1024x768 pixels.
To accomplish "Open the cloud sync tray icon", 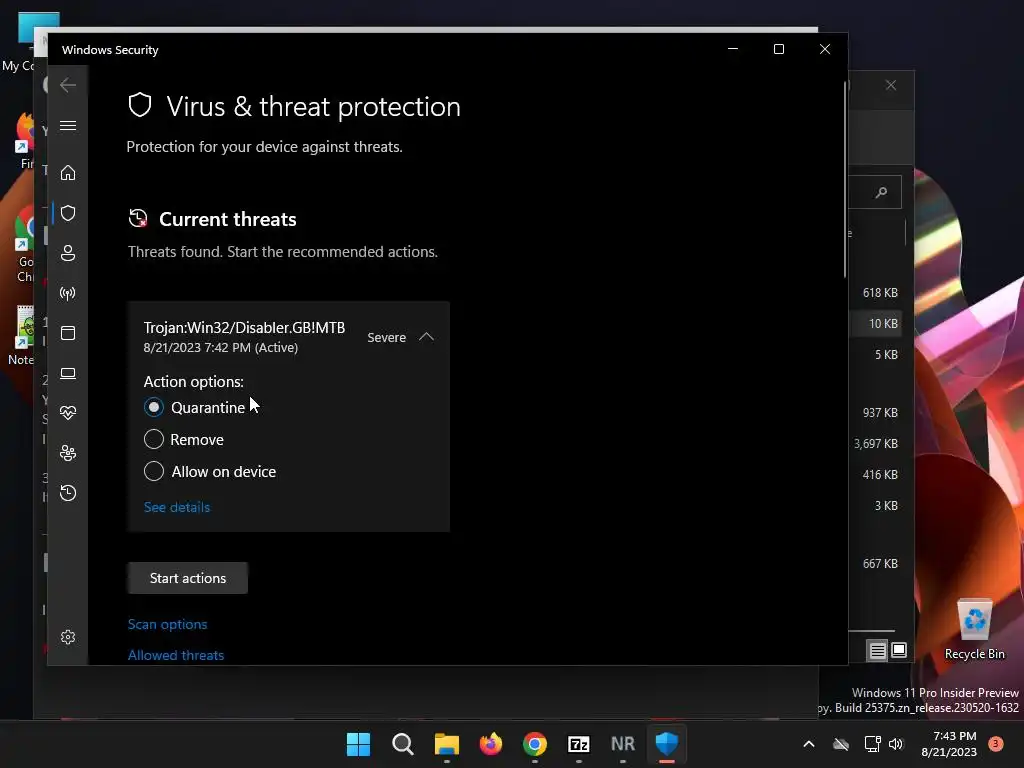I will coord(841,744).
